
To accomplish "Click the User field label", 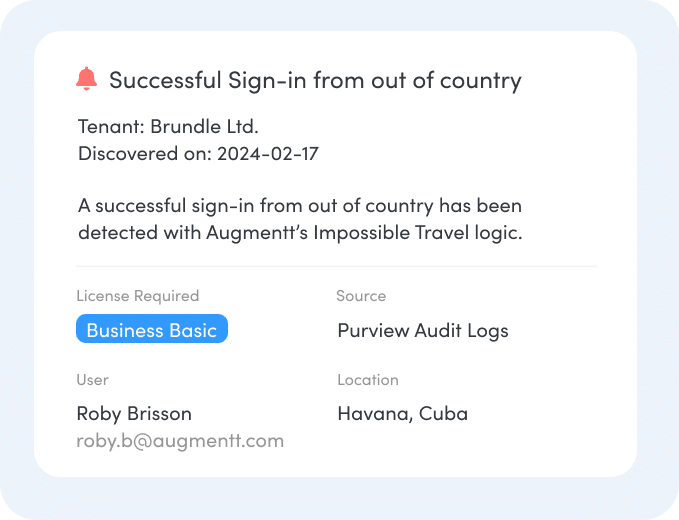I will tap(93, 380).
